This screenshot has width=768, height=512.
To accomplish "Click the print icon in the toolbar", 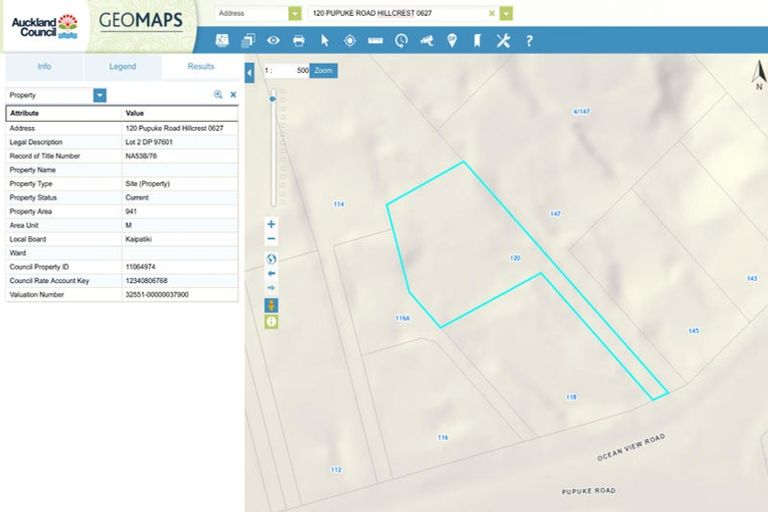I will (298, 40).
